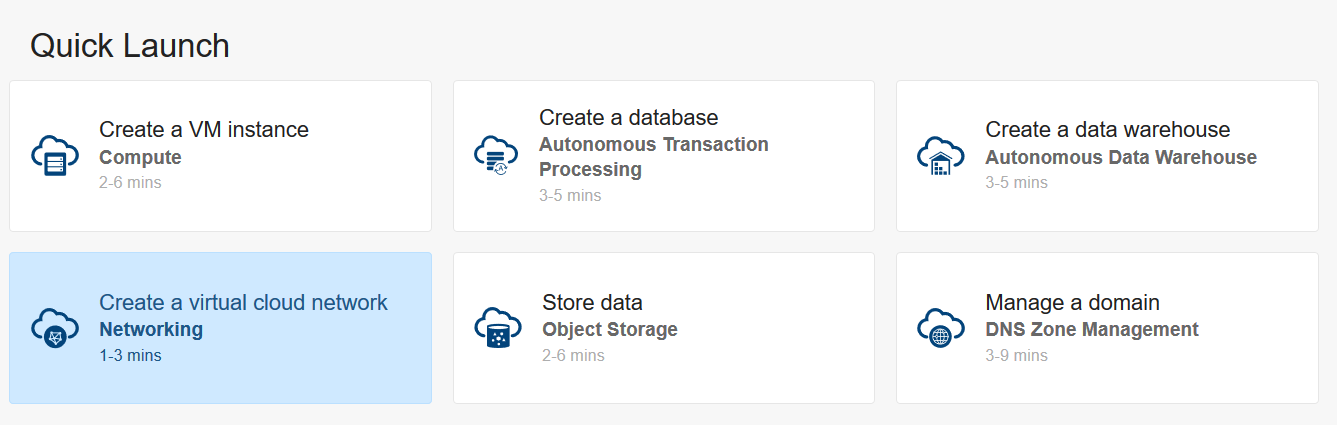Open 'Create a virtual cloud network'
1337x425 pixels.
pos(243,302)
